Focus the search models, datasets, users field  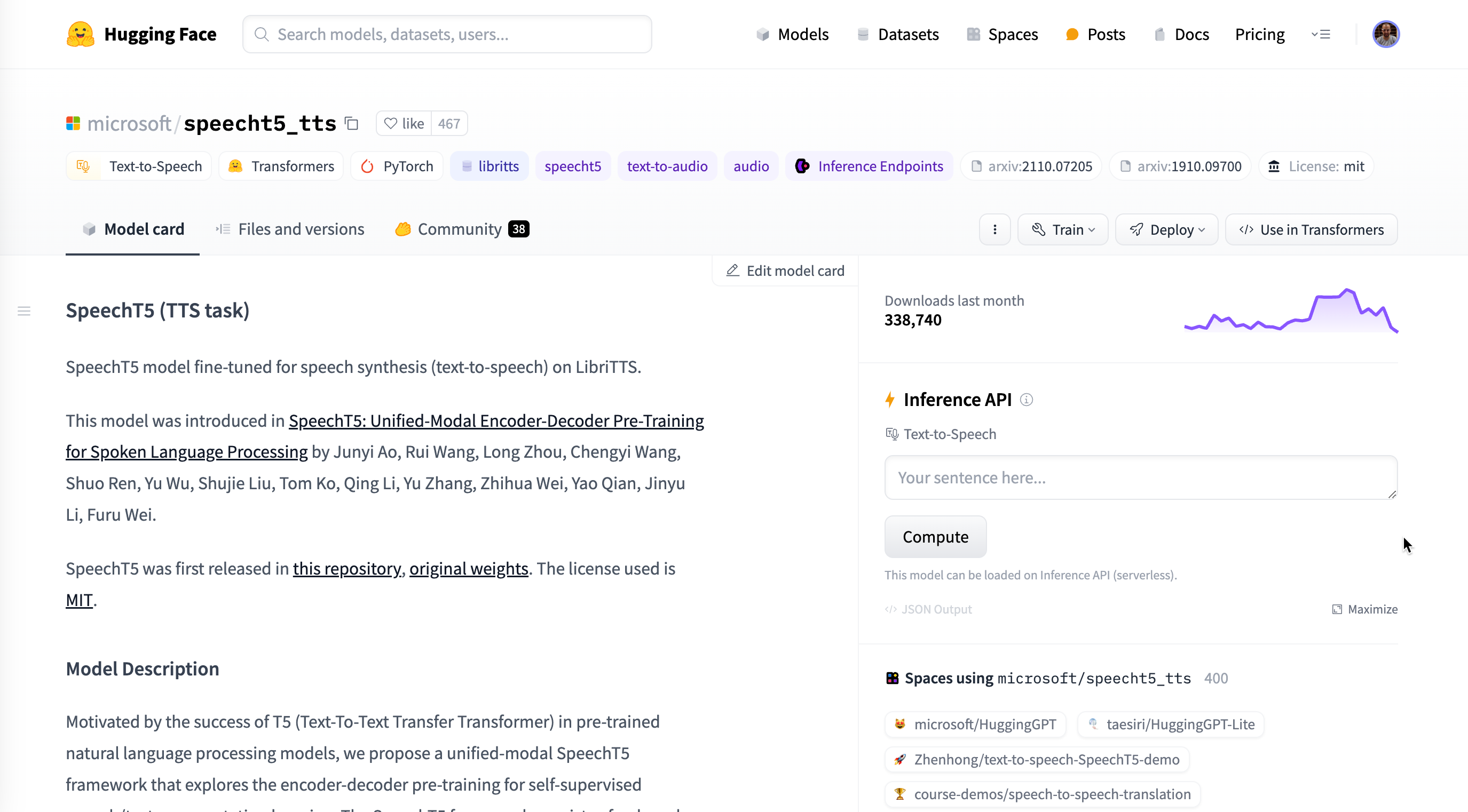(447, 34)
